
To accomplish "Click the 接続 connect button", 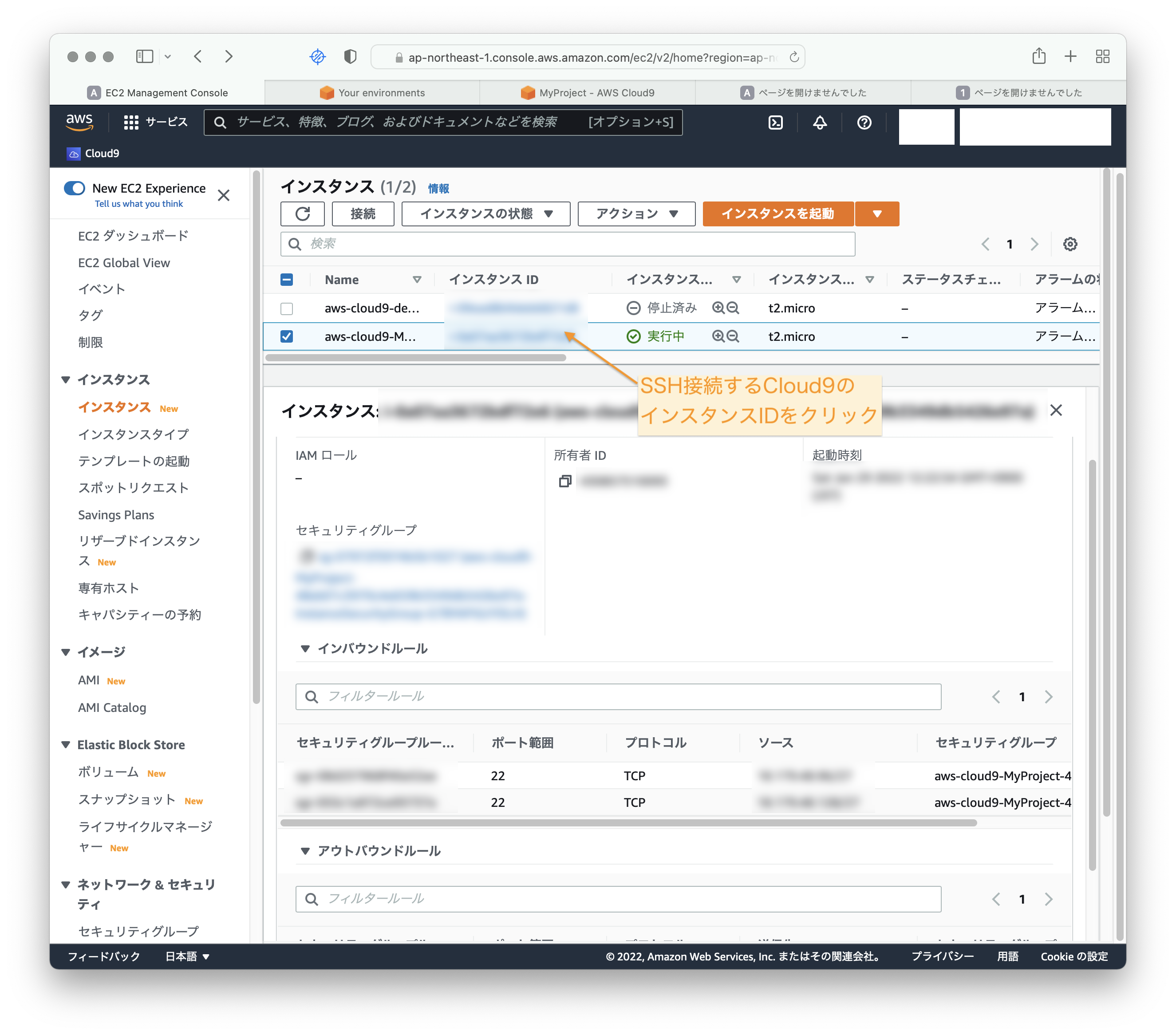I will point(363,214).
